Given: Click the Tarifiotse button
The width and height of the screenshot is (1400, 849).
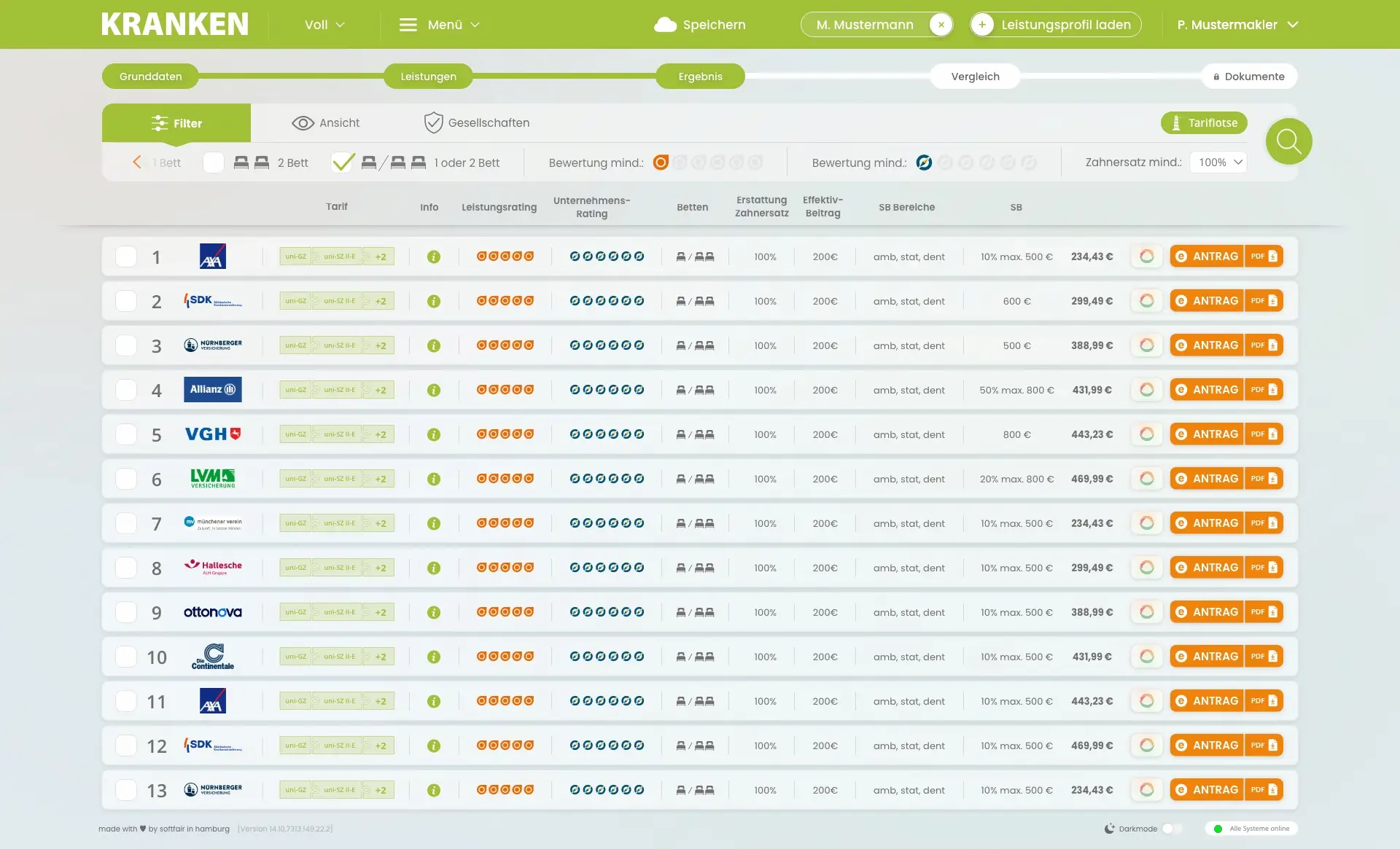Looking at the screenshot, I should [x=1204, y=123].
